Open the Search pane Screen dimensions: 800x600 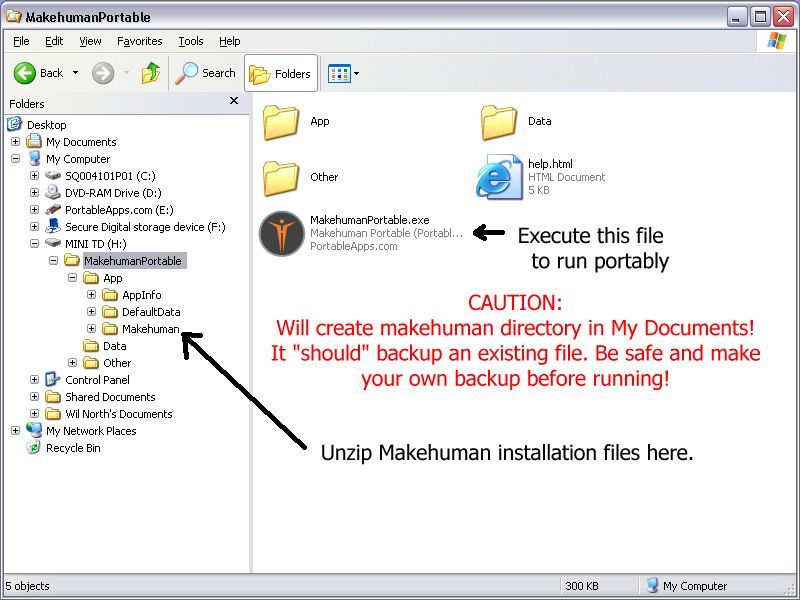(205, 73)
